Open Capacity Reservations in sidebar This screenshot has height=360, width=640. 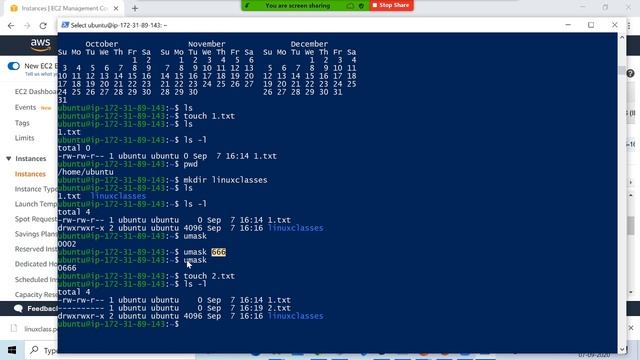(36, 294)
